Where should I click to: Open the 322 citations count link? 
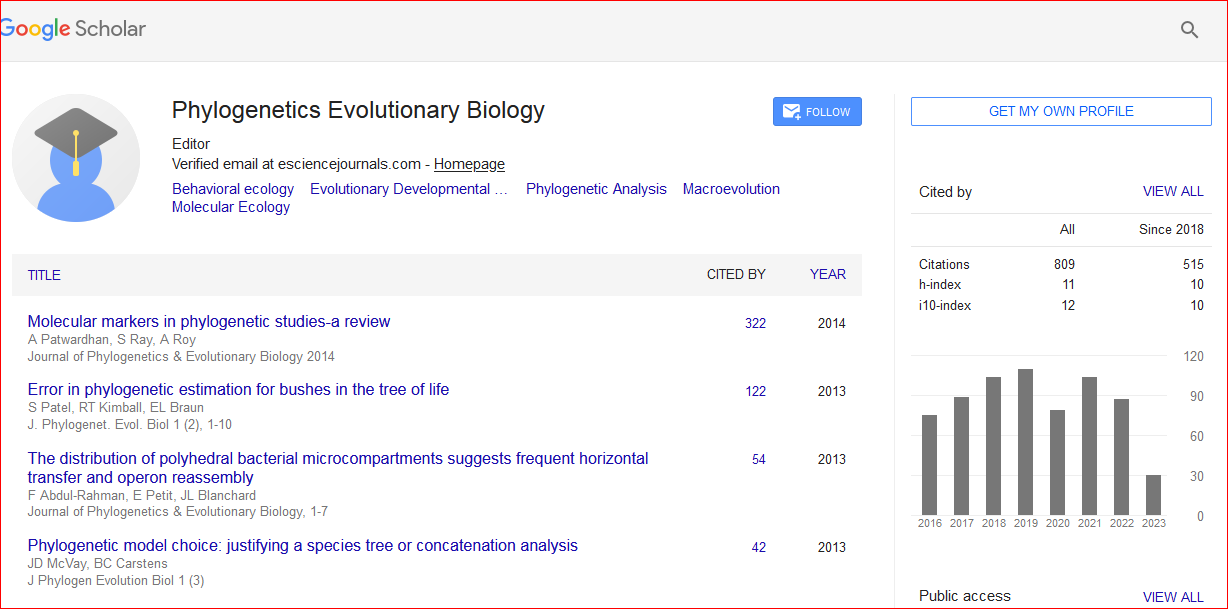pos(755,323)
